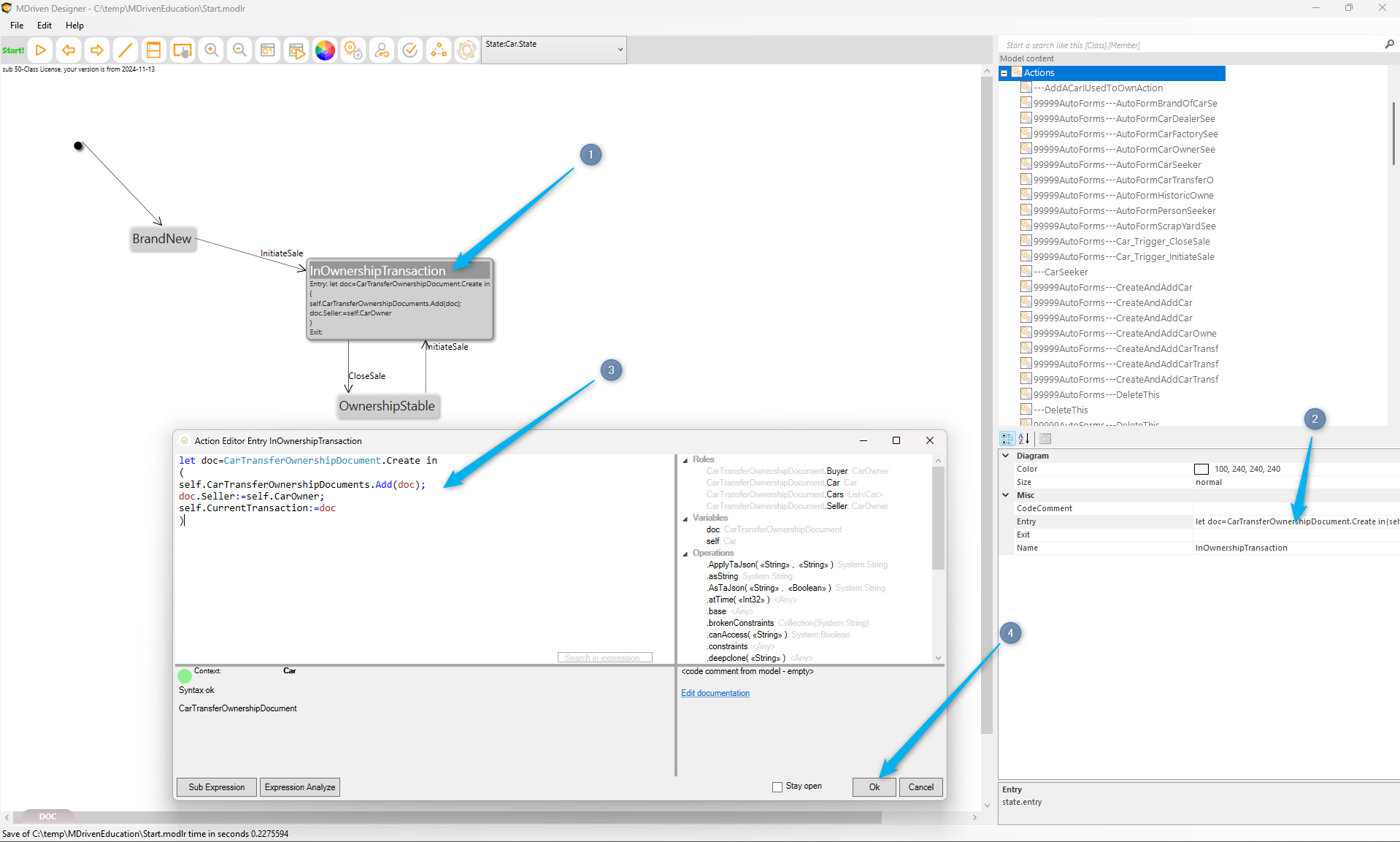Click the checkmark validation toolbar icon

pyautogui.click(x=410, y=50)
